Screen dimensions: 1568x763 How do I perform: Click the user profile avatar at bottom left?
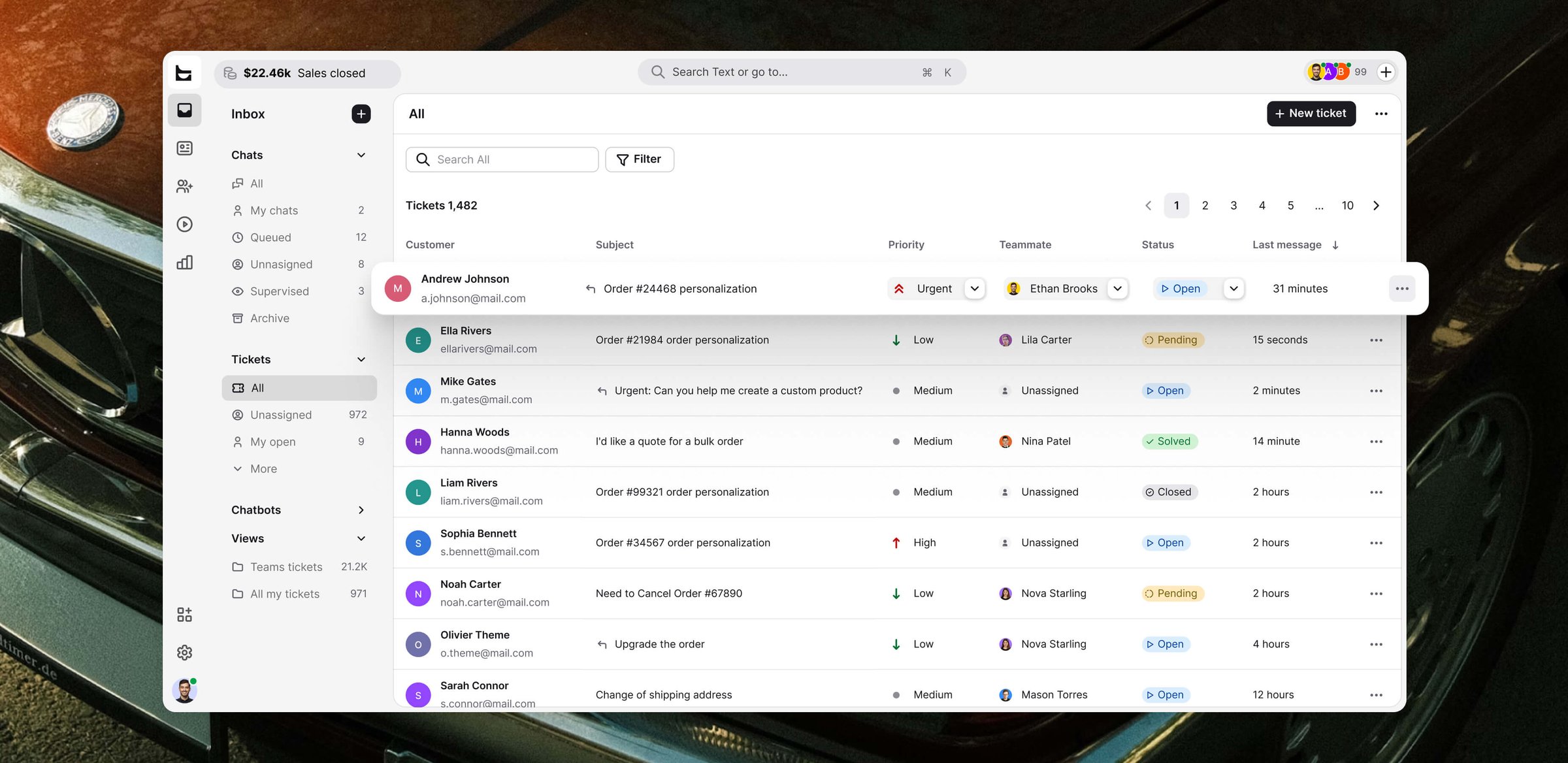click(x=185, y=690)
